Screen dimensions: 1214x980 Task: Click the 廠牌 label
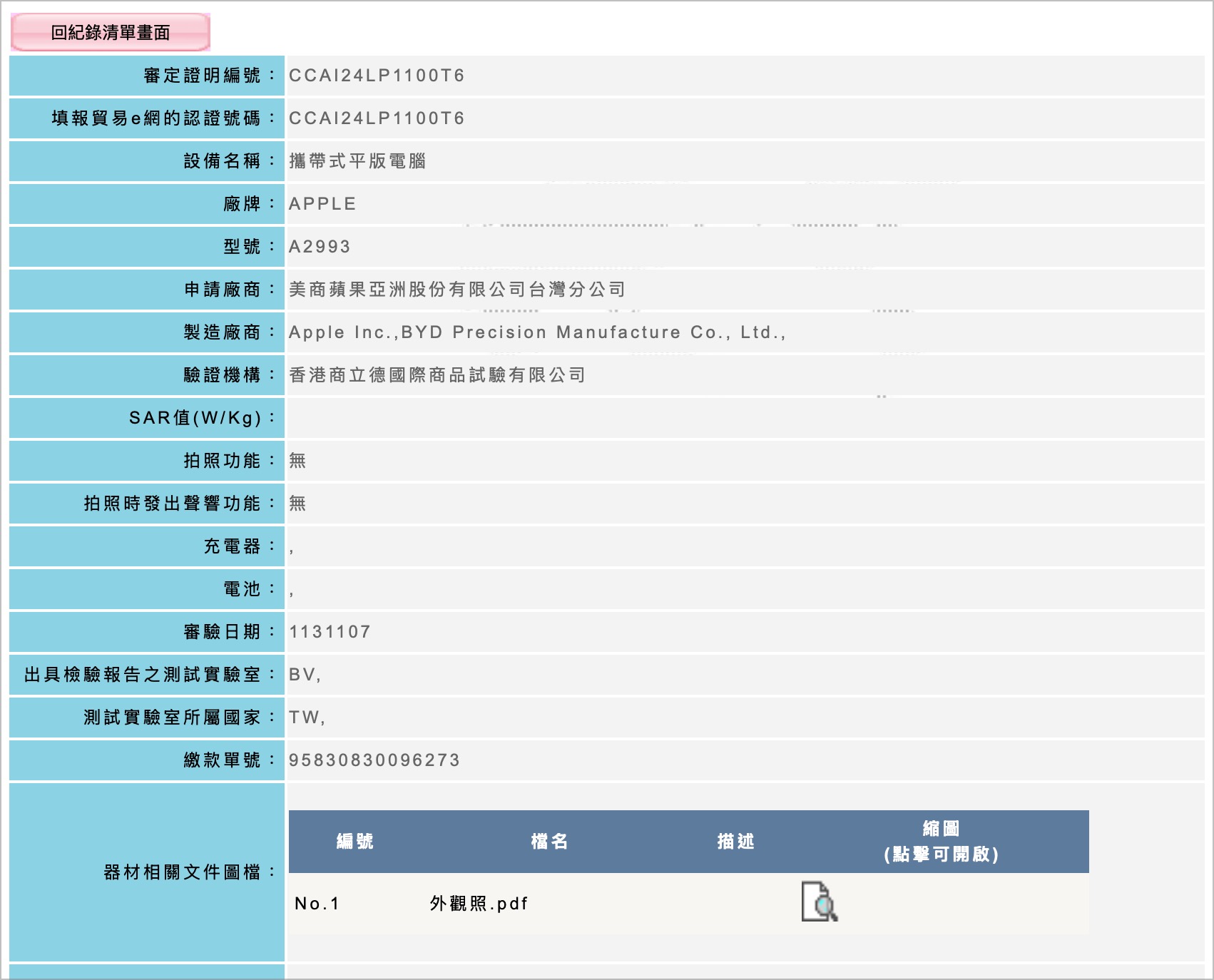click(x=249, y=204)
